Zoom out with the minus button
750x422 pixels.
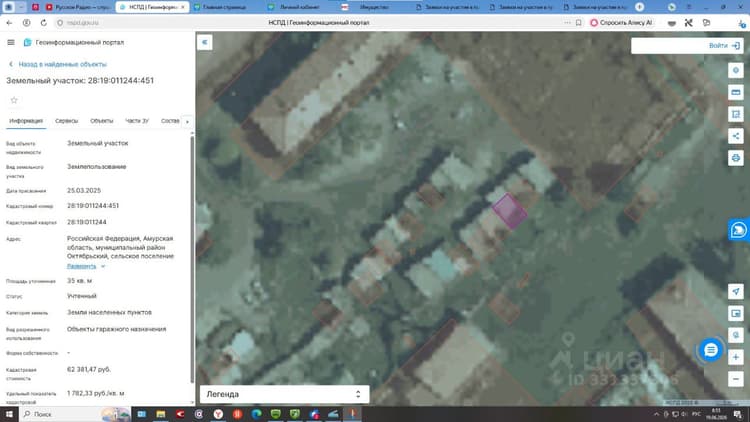(736, 379)
